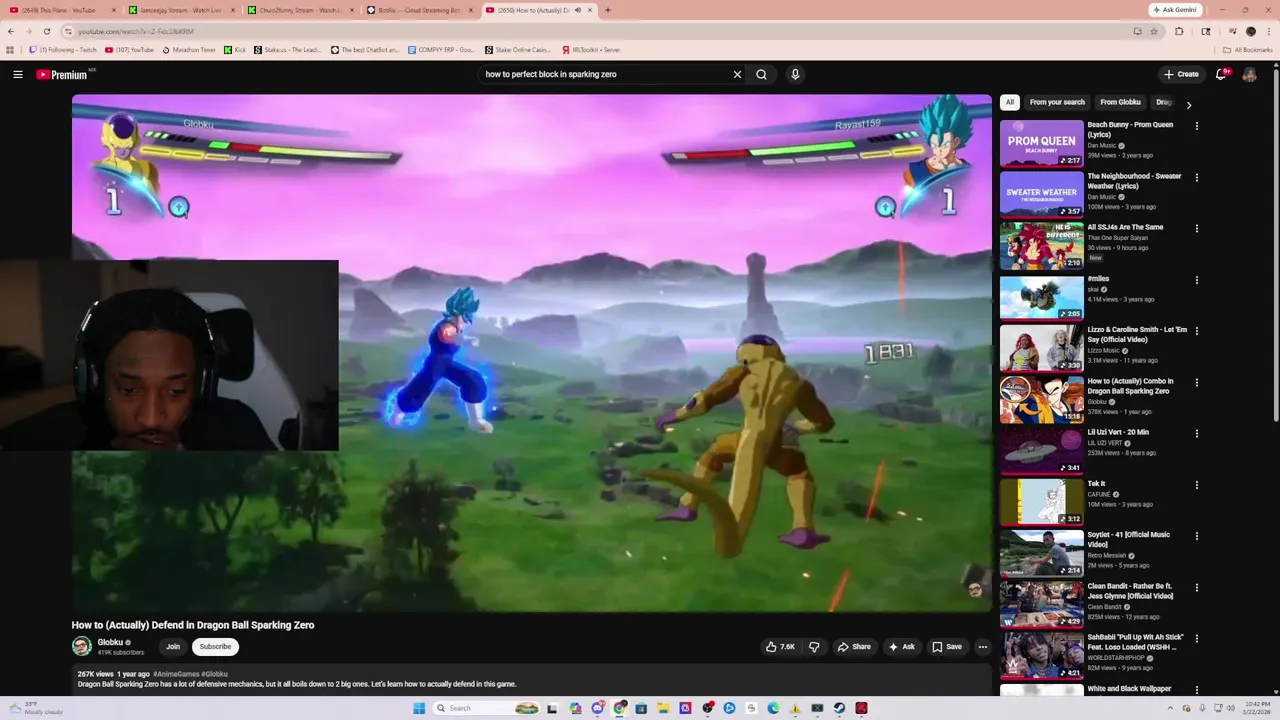Bookmark this page with star icon
This screenshot has width=1280, height=720.
click(x=1154, y=31)
